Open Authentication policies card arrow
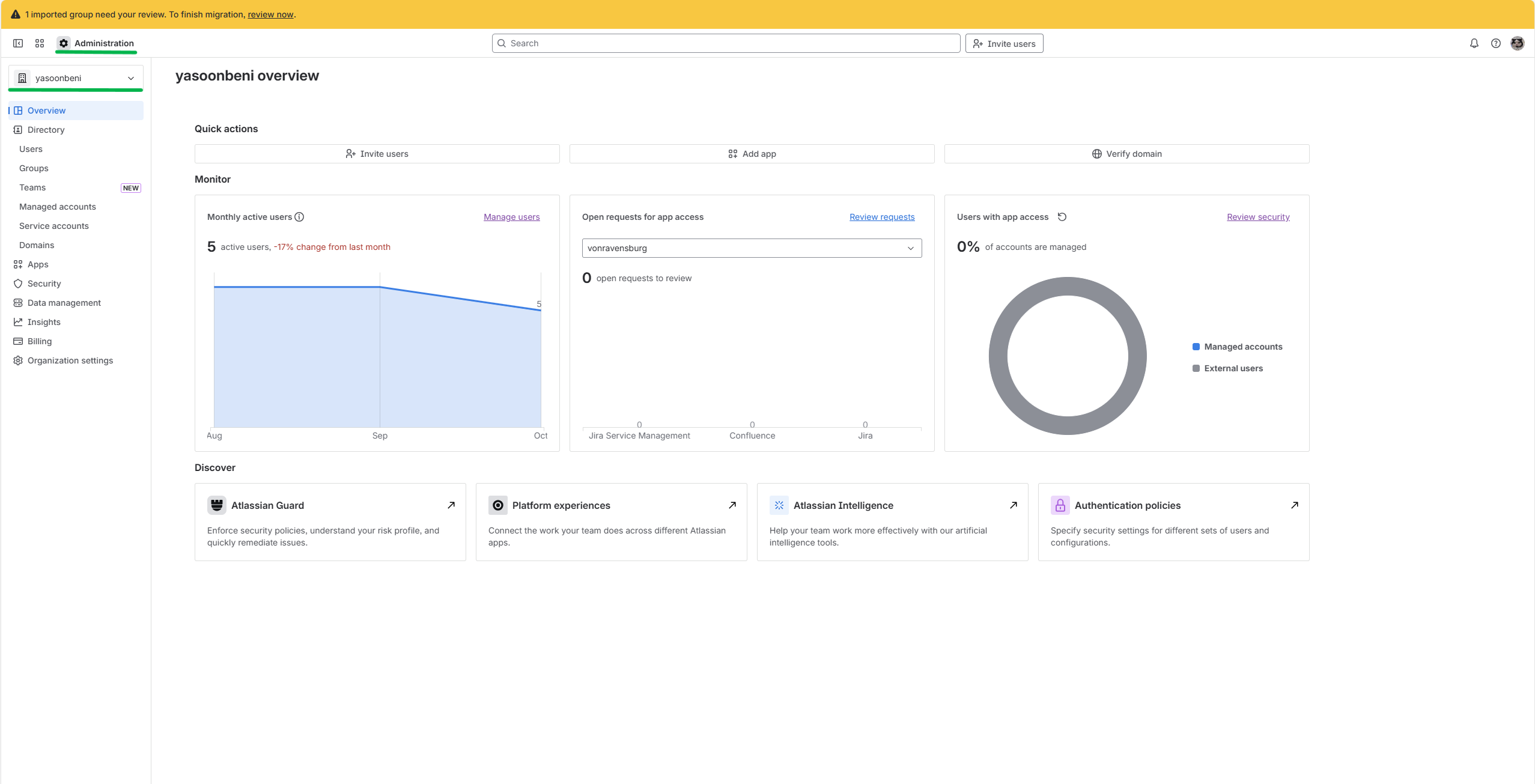The width and height of the screenshot is (1535, 784). click(x=1294, y=505)
